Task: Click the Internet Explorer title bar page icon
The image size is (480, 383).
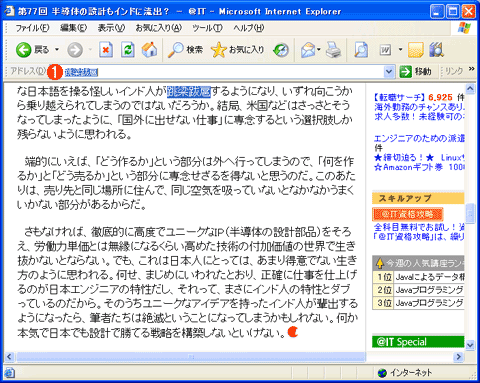Action: pyautogui.click(x=9, y=11)
